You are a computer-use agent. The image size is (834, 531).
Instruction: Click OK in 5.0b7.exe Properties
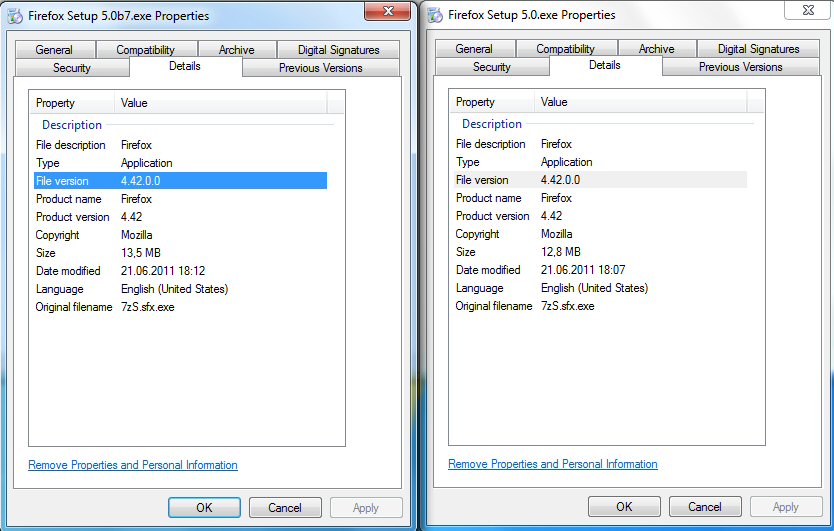(x=204, y=508)
